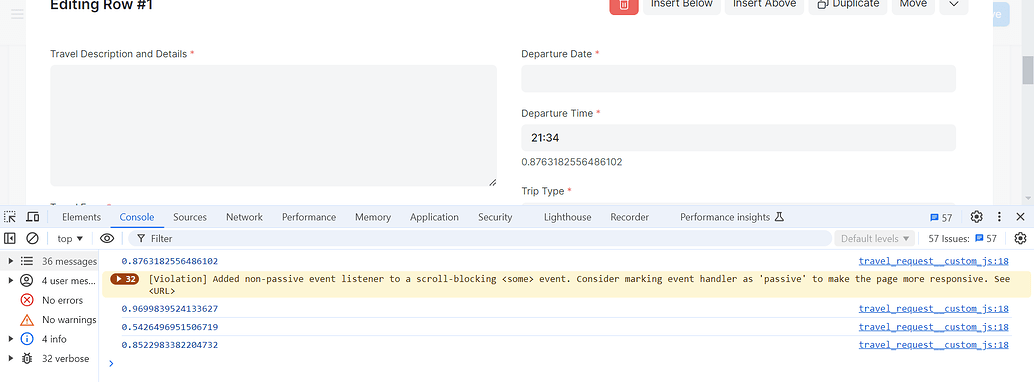The width and height of the screenshot is (1034, 382).
Task: Click the clear console icon
Action: coord(32,238)
